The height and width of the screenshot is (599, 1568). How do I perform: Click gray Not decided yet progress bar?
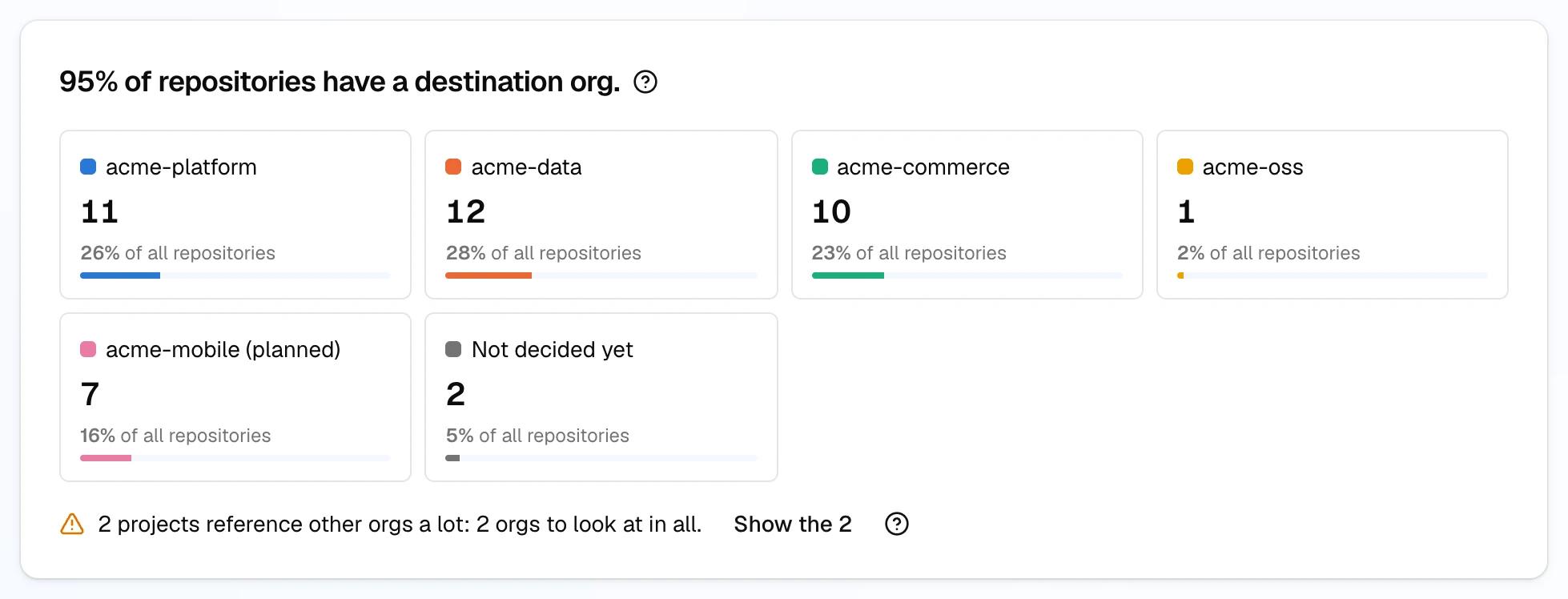601,458
